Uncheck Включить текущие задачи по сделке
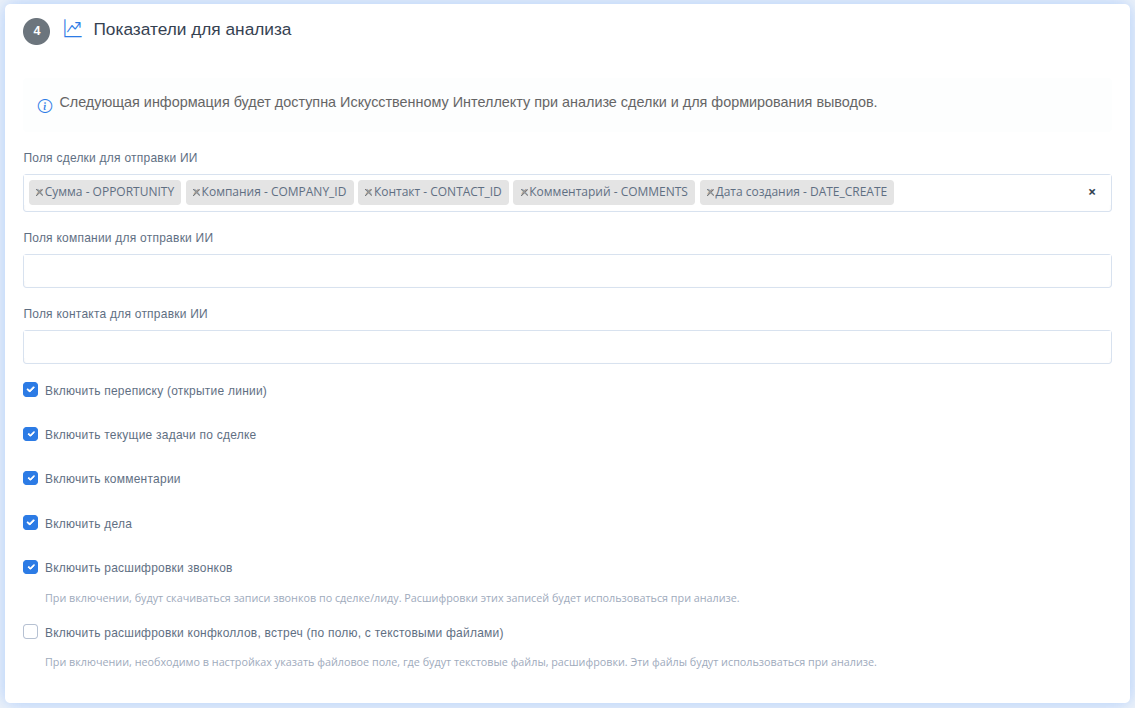This screenshot has height=708, width=1135. (31, 434)
